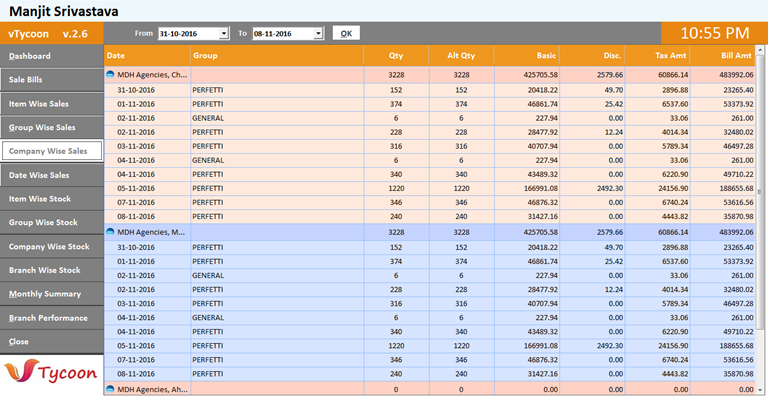Select group total cell 483992.06 in Ch... row
This screenshot has width=768, height=396.
pyautogui.click(x=723, y=75)
